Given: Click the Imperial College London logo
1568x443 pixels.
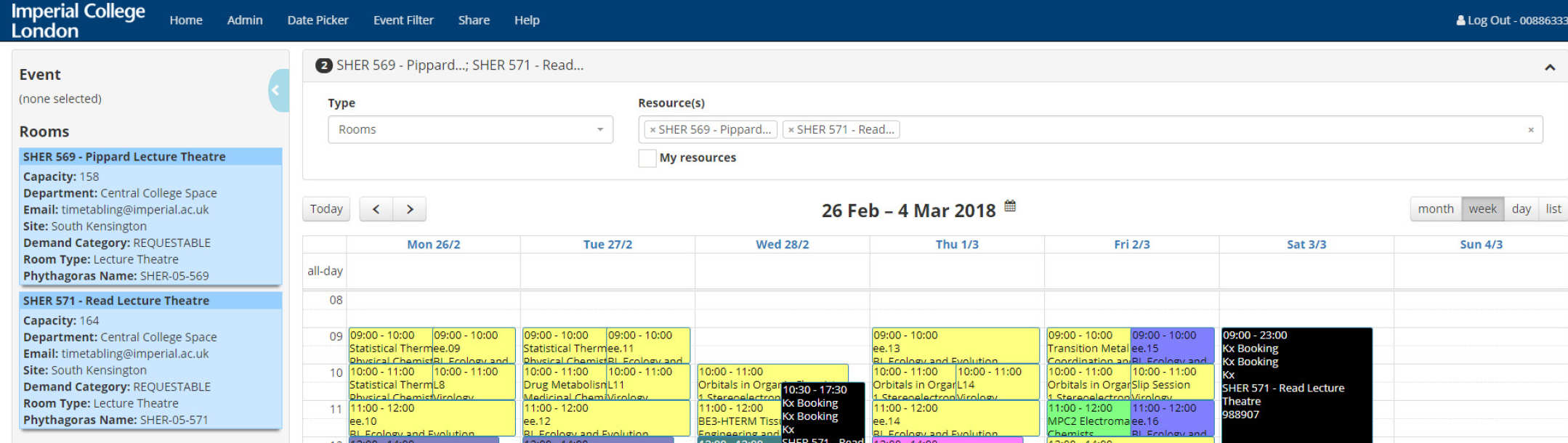Looking at the screenshot, I should coord(78,20).
